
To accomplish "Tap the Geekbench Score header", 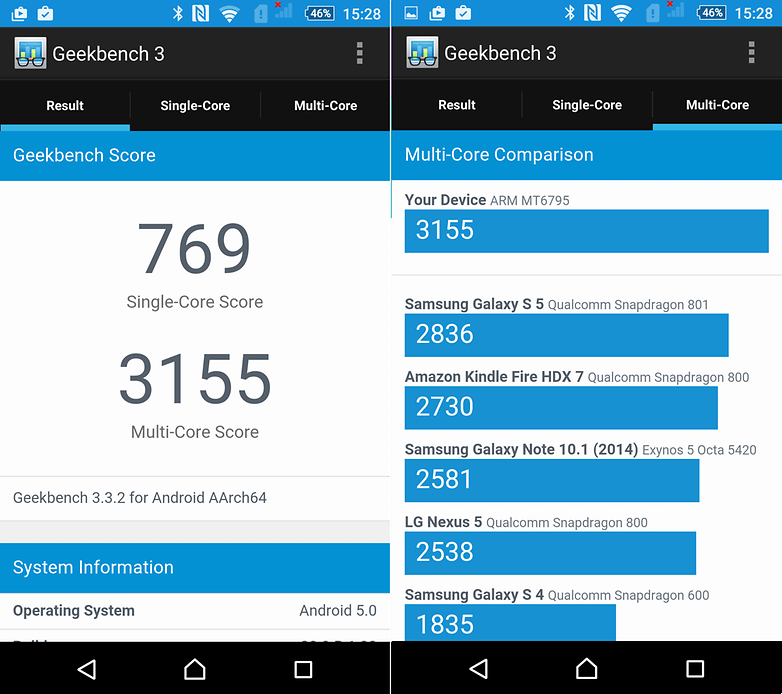I will tap(195, 156).
